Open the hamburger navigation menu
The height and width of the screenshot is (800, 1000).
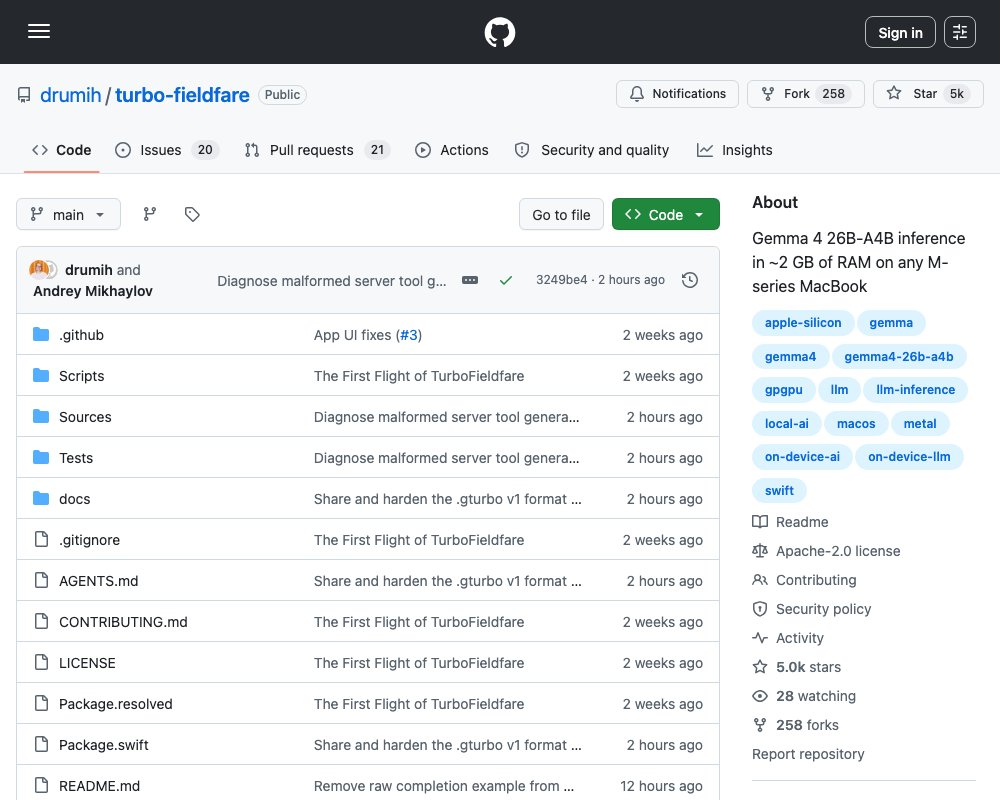[39, 31]
